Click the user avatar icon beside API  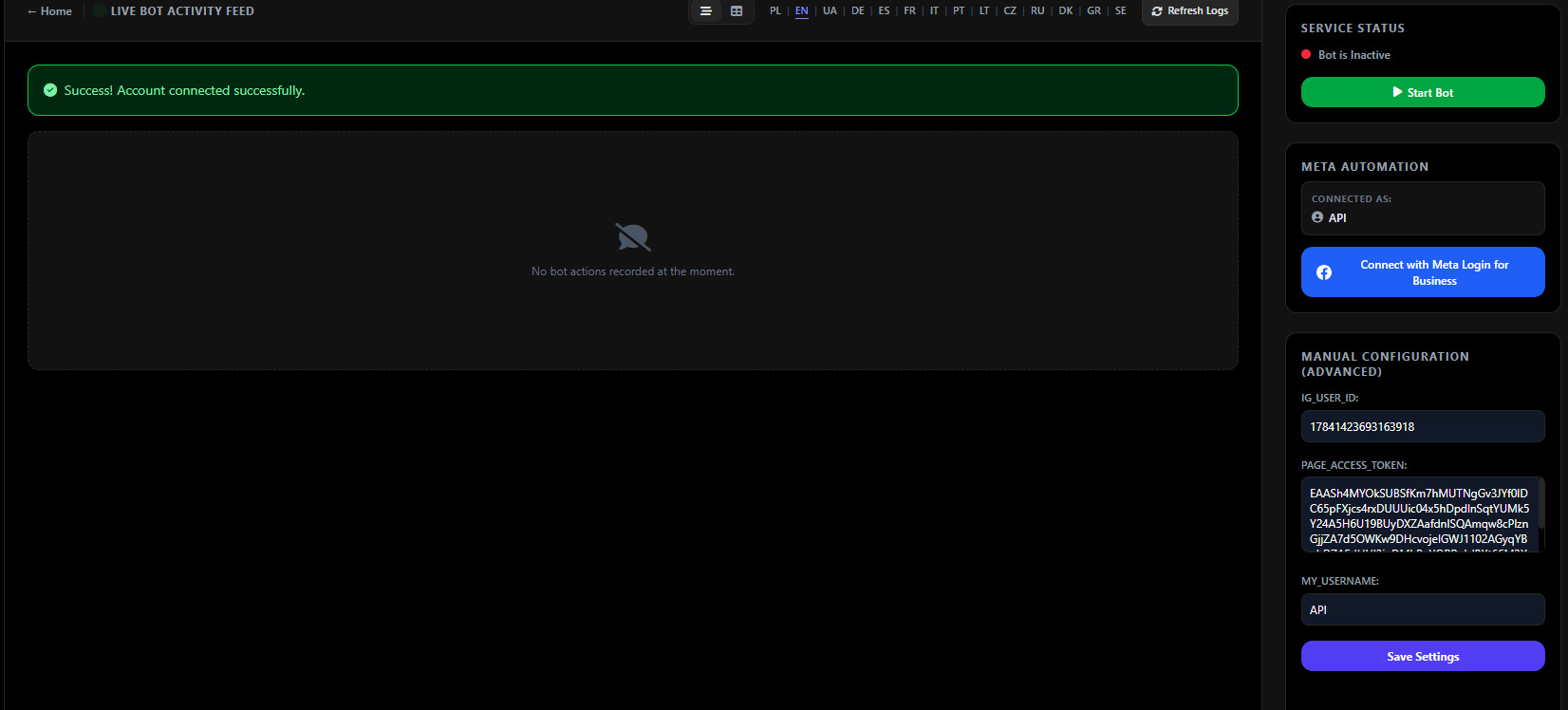pyautogui.click(x=1317, y=217)
